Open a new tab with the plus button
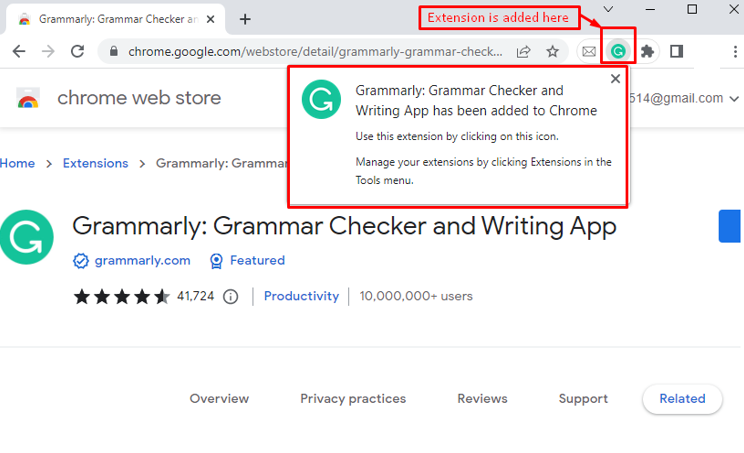744x453 pixels. [245, 19]
